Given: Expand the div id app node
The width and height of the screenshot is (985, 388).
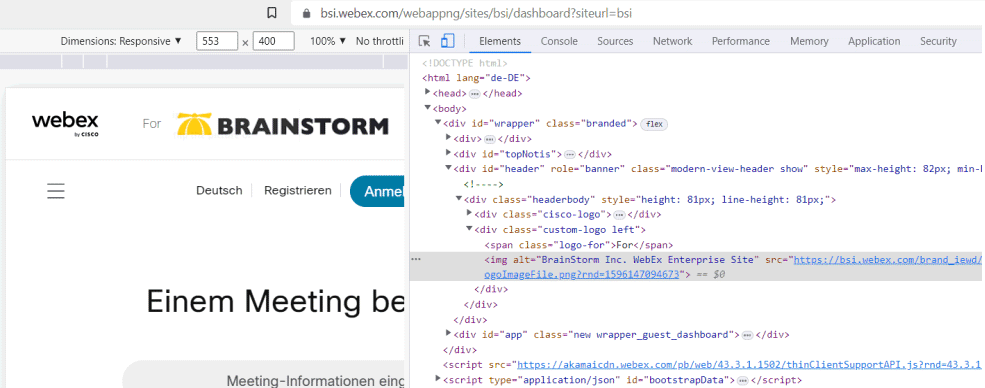Looking at the screenshot, I should (x=448, y=334).
